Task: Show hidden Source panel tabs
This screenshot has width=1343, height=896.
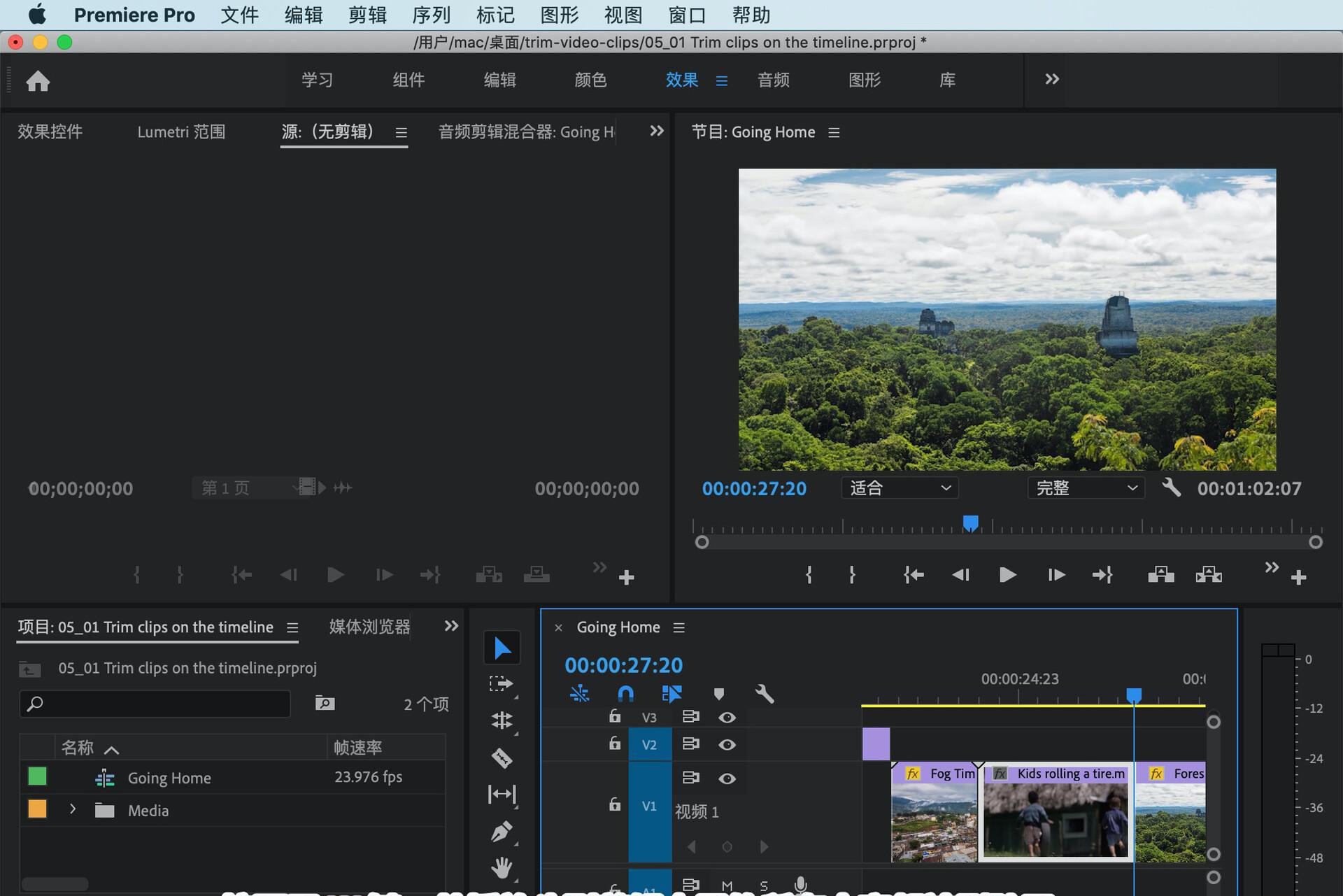Action: click(656, 131)
